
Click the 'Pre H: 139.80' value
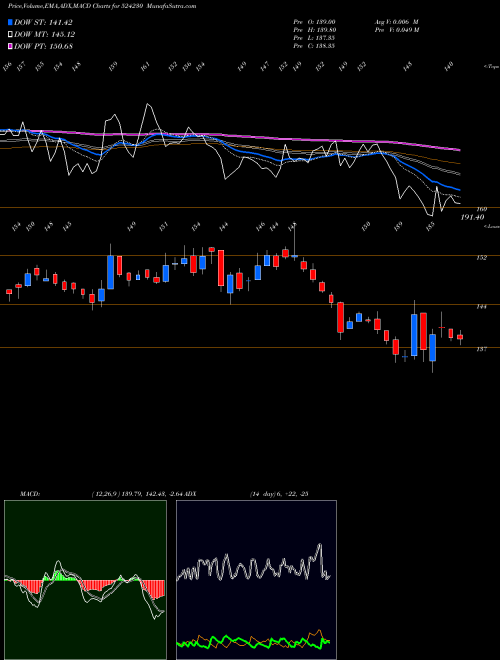314,30
